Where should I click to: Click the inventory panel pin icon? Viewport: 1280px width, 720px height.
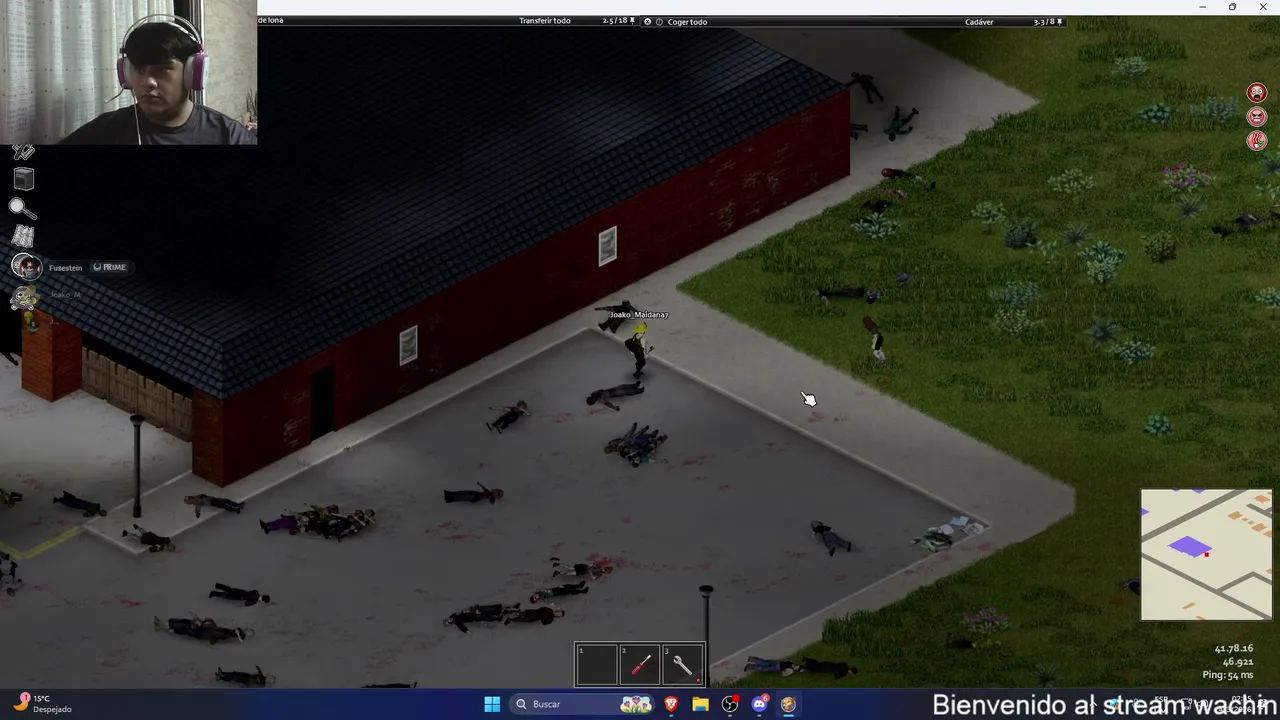(632, 21)
